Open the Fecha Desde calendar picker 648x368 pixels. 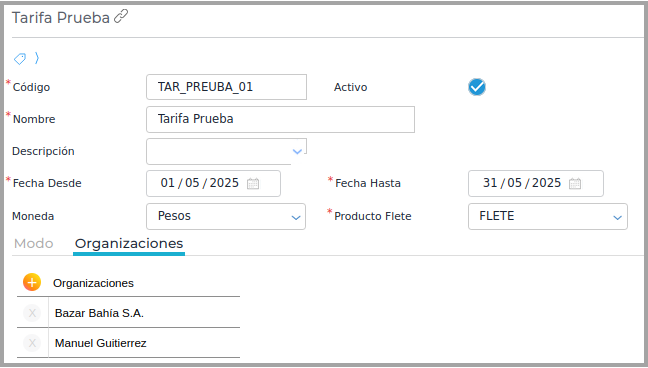pos(253,183)
